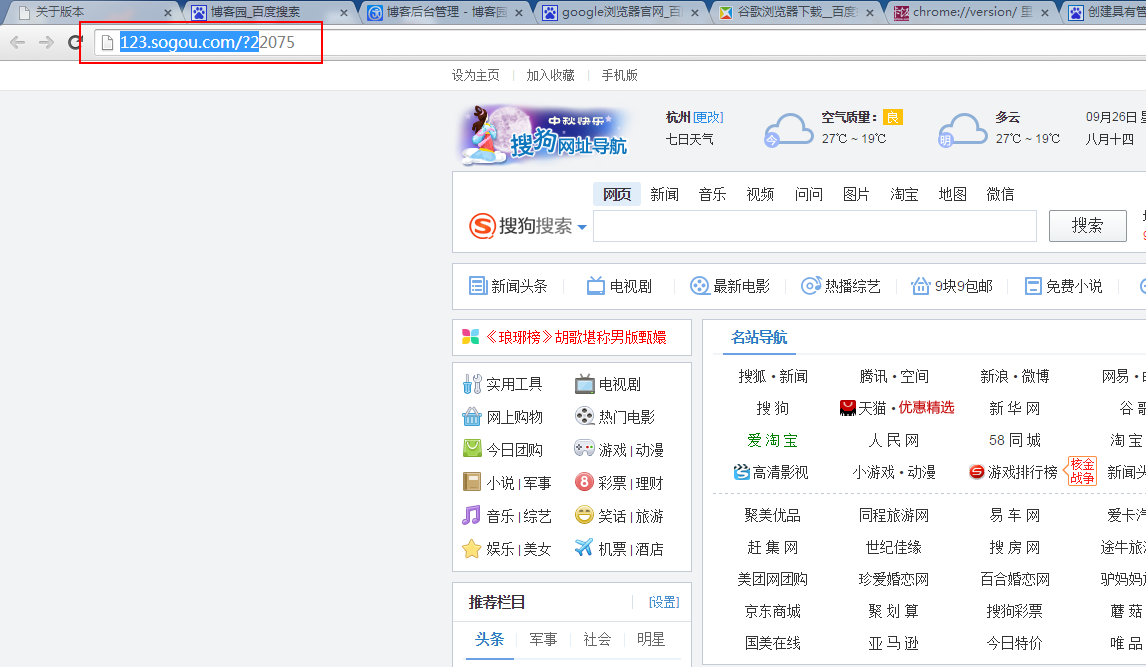Open the 腾讯·空间 site link
This screenshot has height=667, width=1146.
click(x=894, y=376)
